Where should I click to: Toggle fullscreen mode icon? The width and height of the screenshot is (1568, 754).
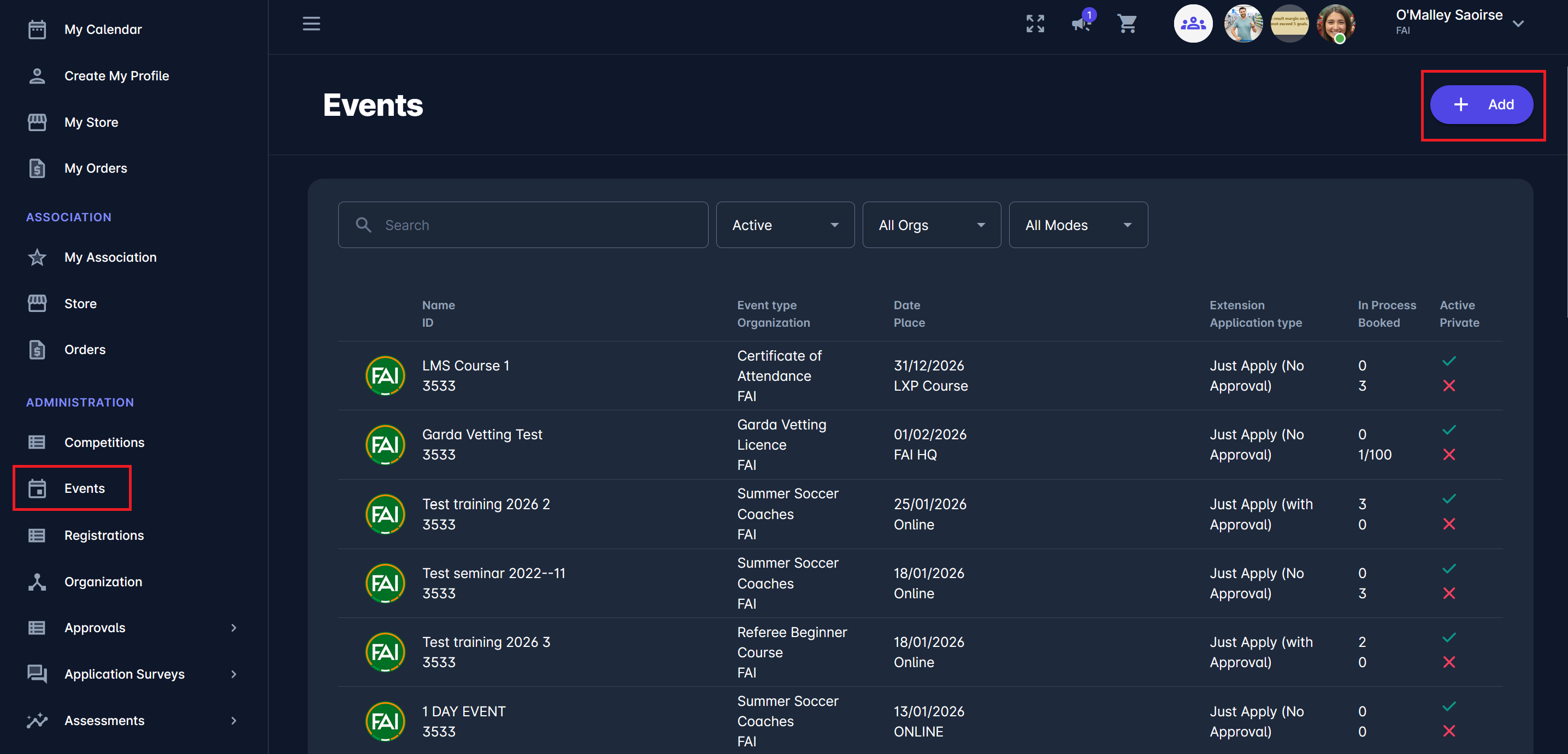1035,23
